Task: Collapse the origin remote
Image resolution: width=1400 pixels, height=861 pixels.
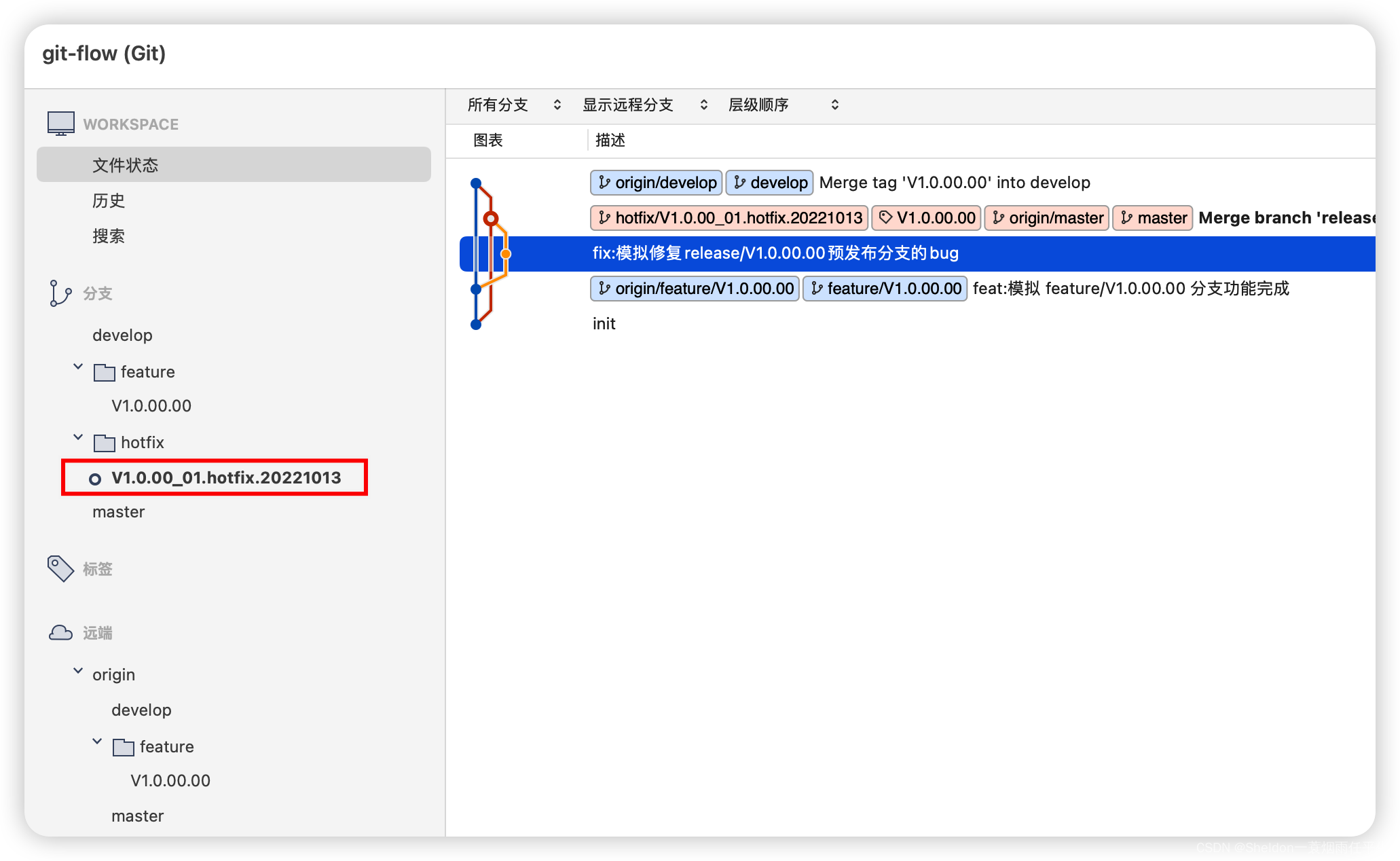Action: tap(78, 671)
